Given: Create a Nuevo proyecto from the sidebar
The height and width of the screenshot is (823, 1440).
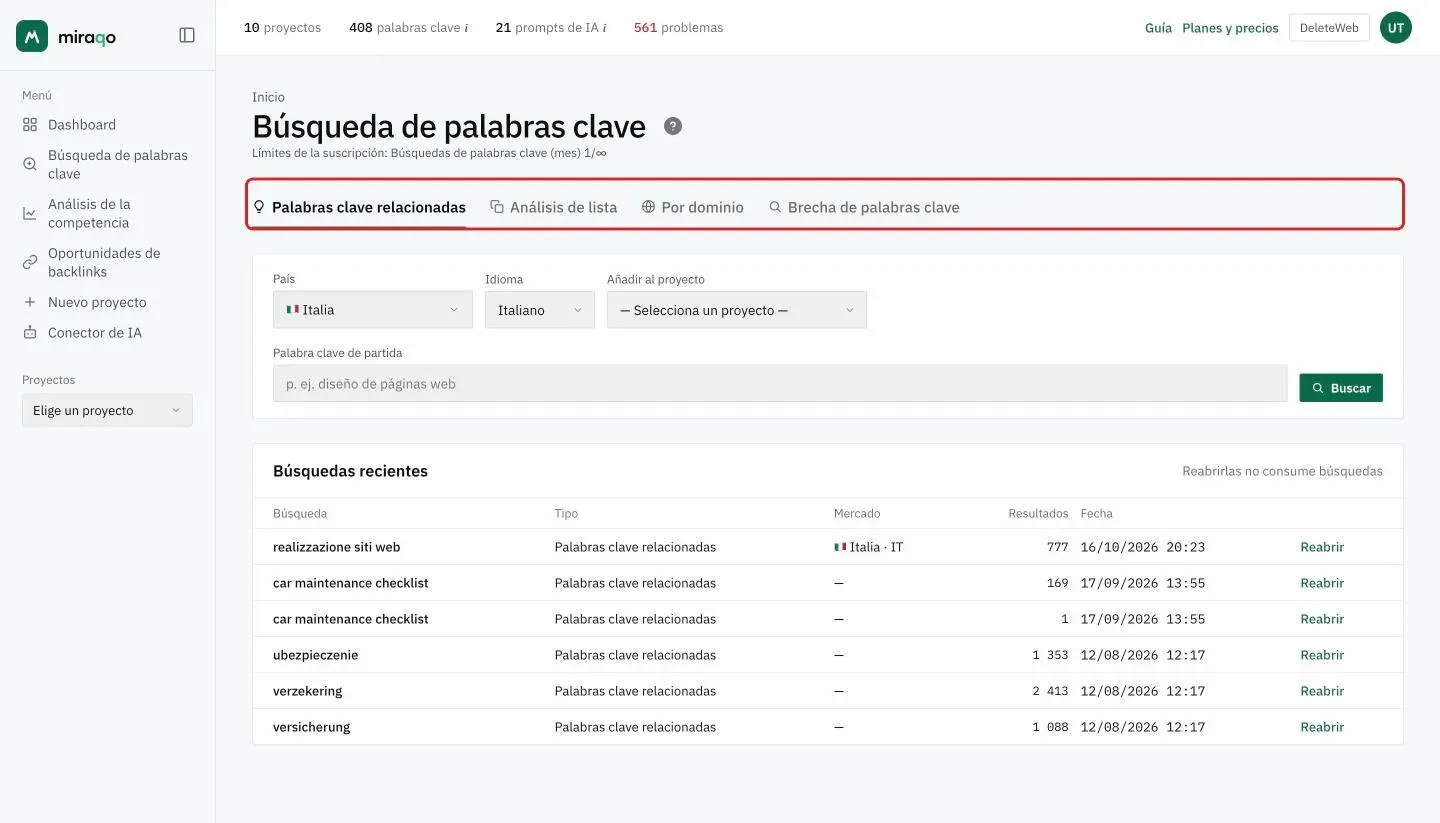Looking at the screenshot, I should click(84, 302).
